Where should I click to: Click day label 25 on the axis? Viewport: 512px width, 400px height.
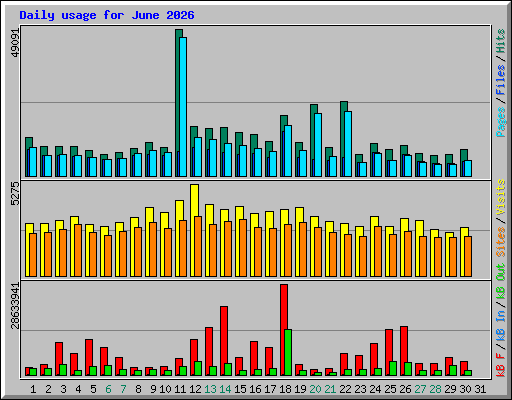click(x=390, y=389)
